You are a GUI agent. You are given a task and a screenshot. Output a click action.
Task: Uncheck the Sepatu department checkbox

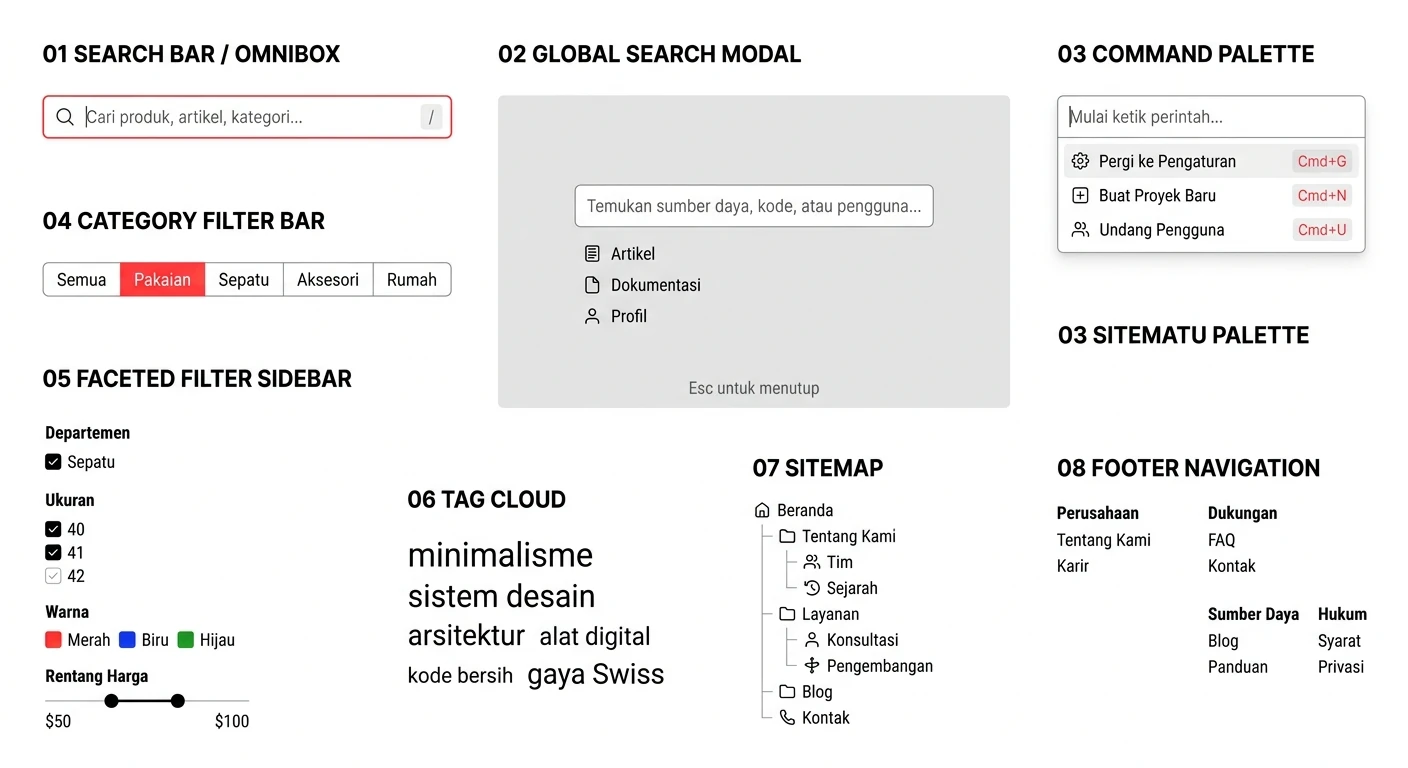pyautogui.click(x=53, y=462)
